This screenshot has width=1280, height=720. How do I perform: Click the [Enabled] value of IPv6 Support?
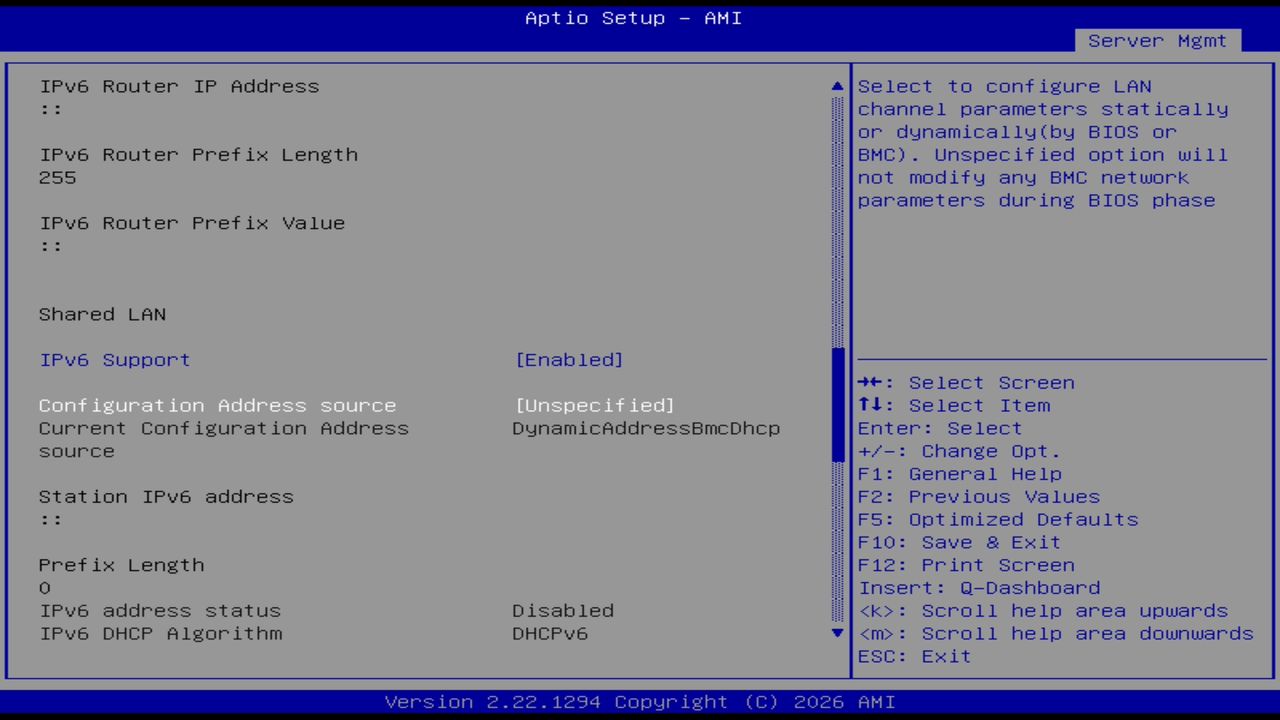(x=569, y=359)
